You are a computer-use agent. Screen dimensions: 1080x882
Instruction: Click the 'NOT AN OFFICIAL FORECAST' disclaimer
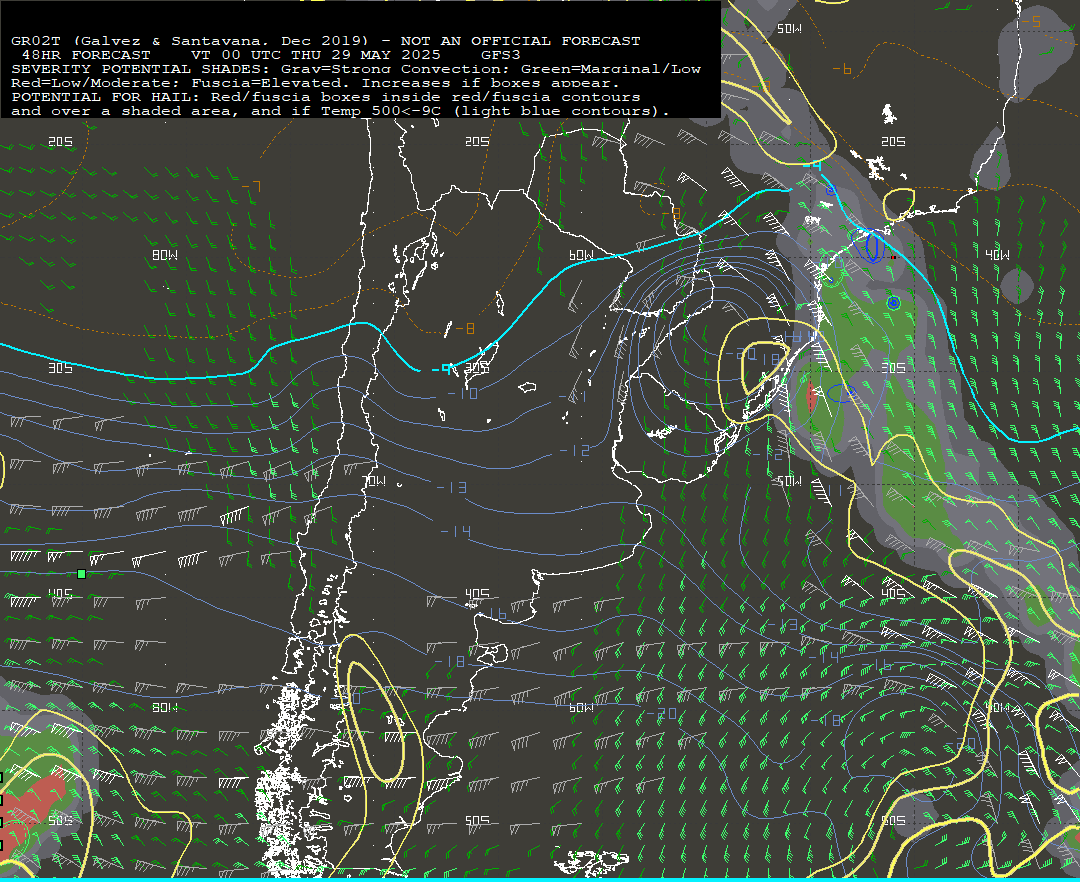pyautogui.click(x=521, y=41)
